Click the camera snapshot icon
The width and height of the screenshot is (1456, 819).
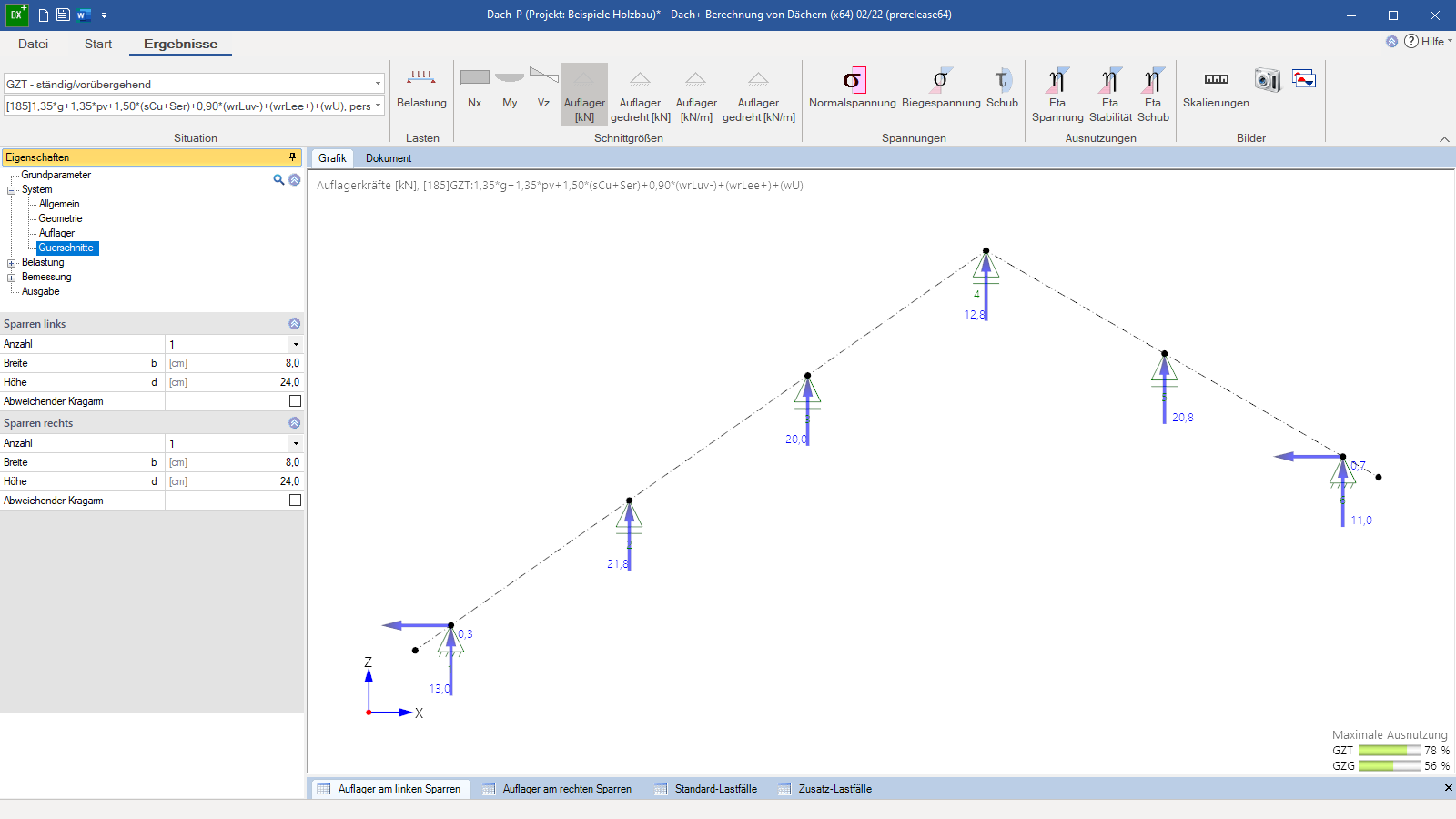click(1267, 80)
